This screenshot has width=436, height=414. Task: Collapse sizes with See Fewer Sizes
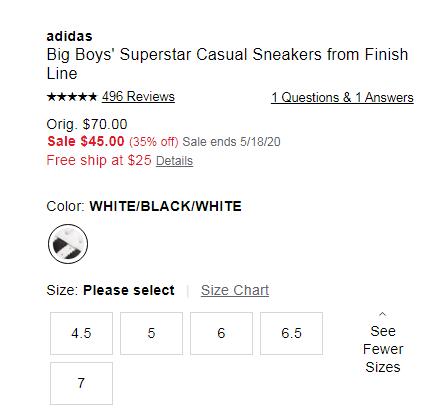(383, 349)
